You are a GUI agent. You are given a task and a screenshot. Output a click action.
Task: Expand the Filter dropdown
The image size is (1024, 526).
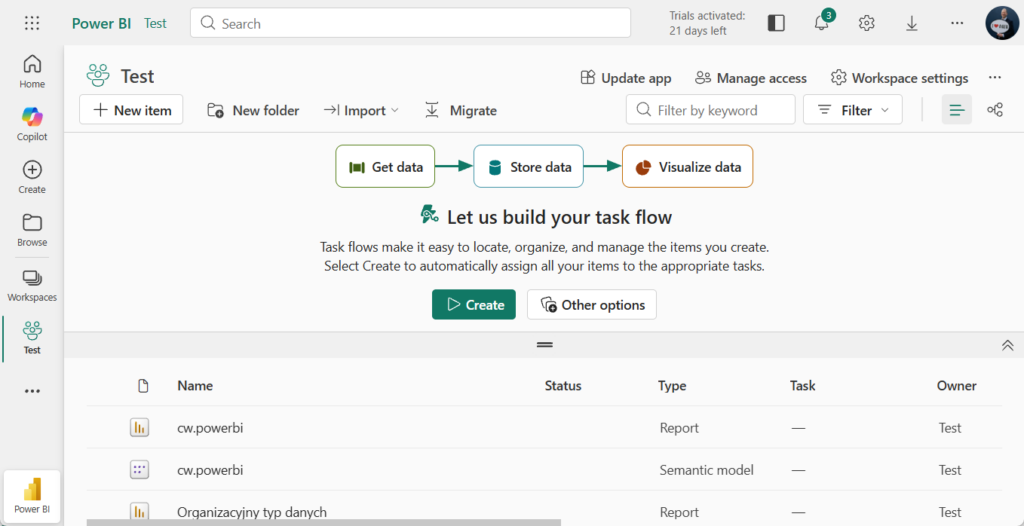[x=853, y=110]
